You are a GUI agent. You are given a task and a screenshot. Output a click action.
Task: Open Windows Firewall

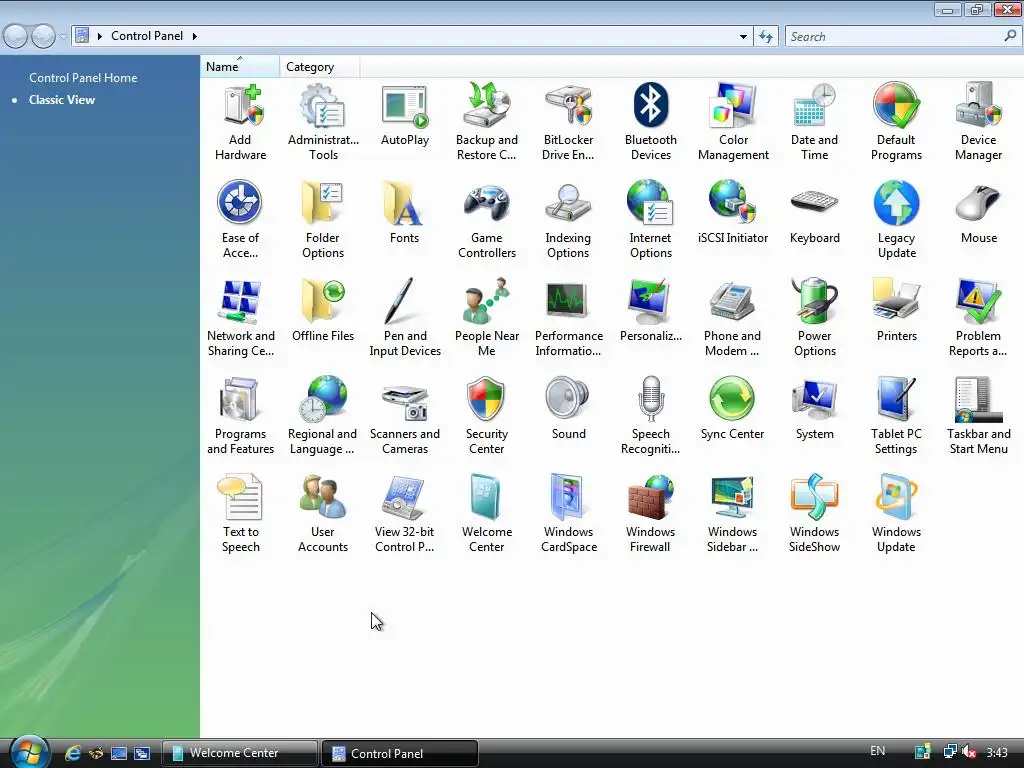pos(650,514)
